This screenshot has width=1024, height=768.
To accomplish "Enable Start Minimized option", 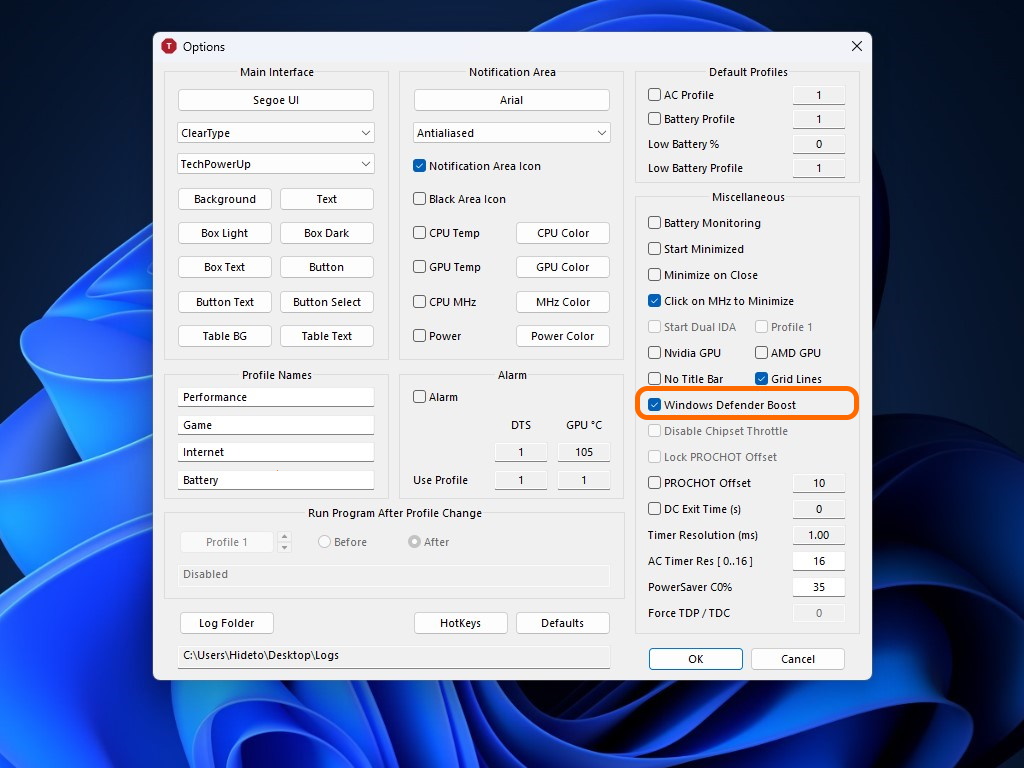I will pos(654,249).
